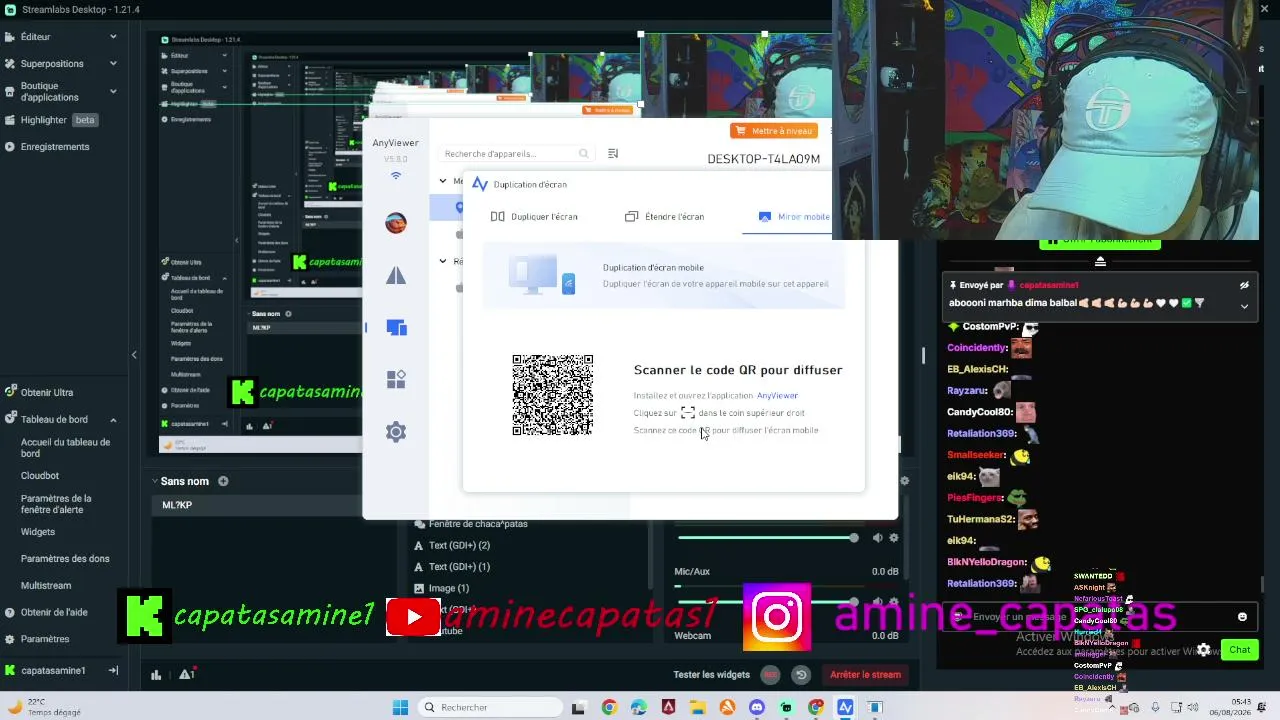Send message with the green Chat button
This screenshot has width=1280, height=720.
tap(1240, 650)
